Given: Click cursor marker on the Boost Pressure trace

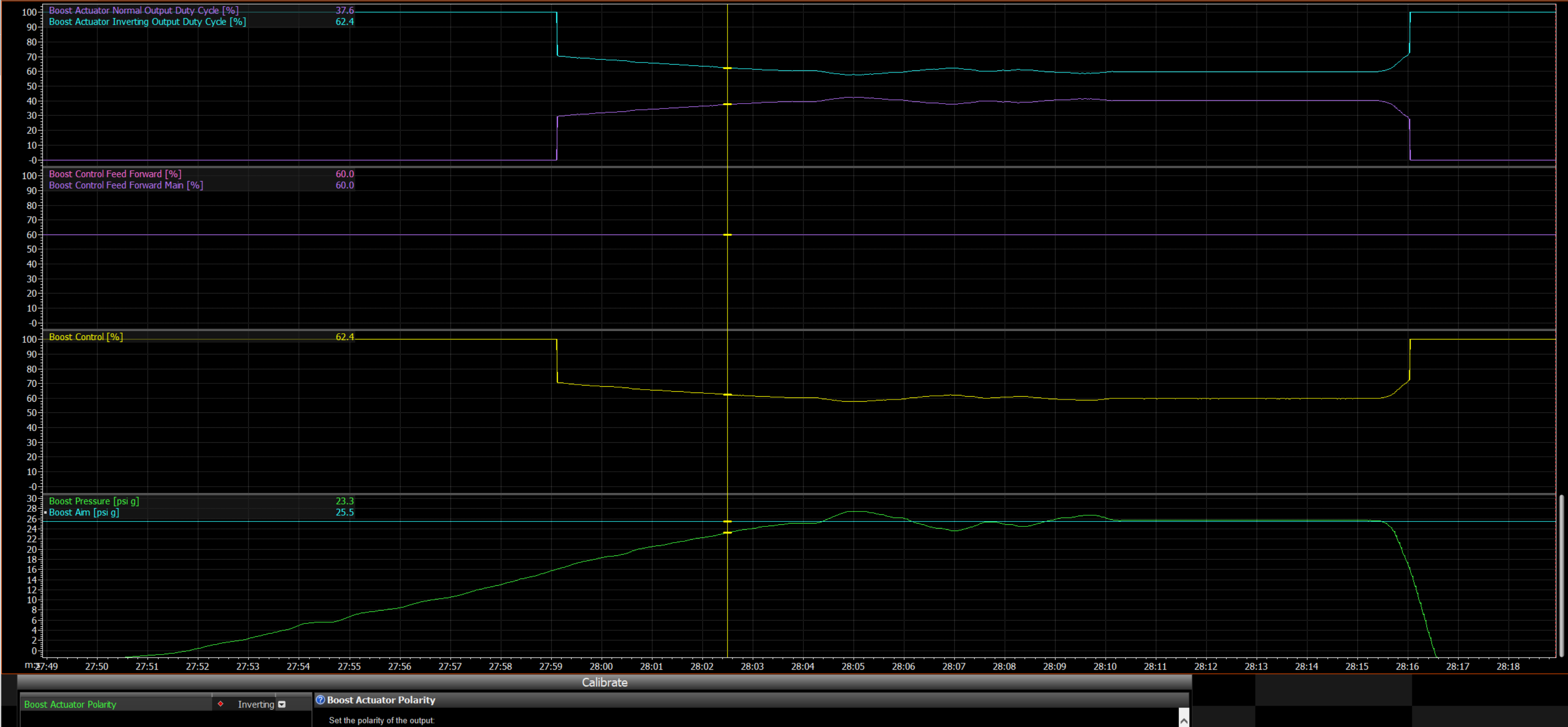Looking at the screenshot, I should 727,533.
